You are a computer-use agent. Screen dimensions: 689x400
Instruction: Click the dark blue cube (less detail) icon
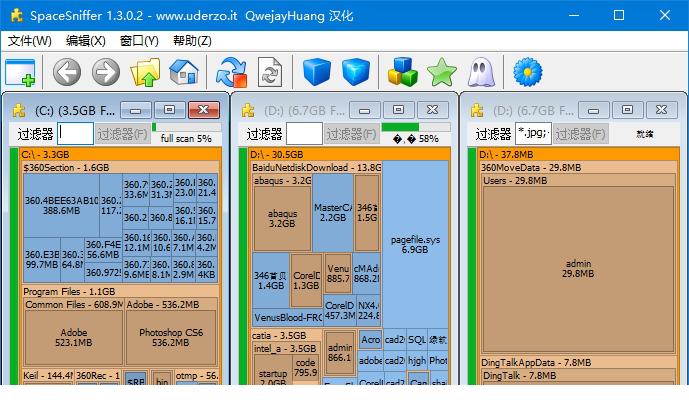(x=316, y=72)
